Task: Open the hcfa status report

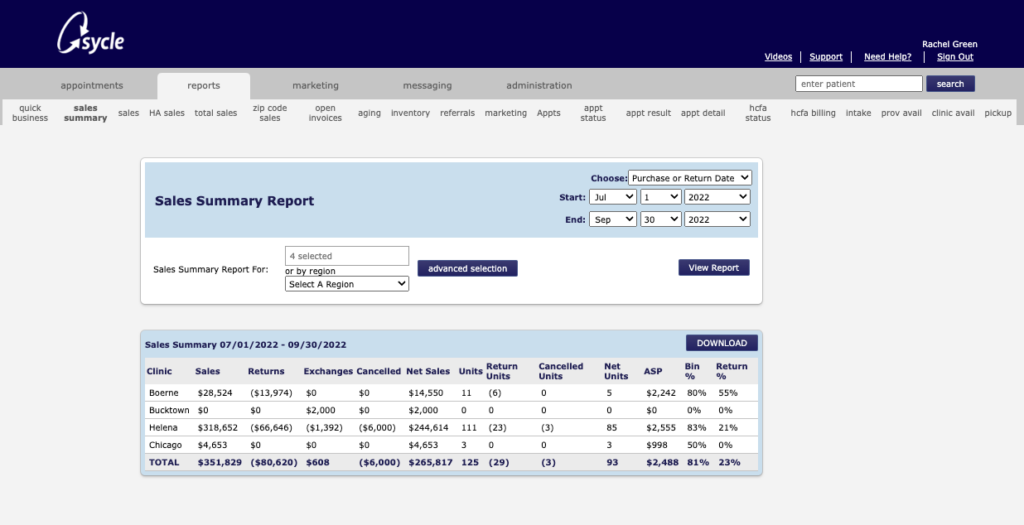Action: 758,113
